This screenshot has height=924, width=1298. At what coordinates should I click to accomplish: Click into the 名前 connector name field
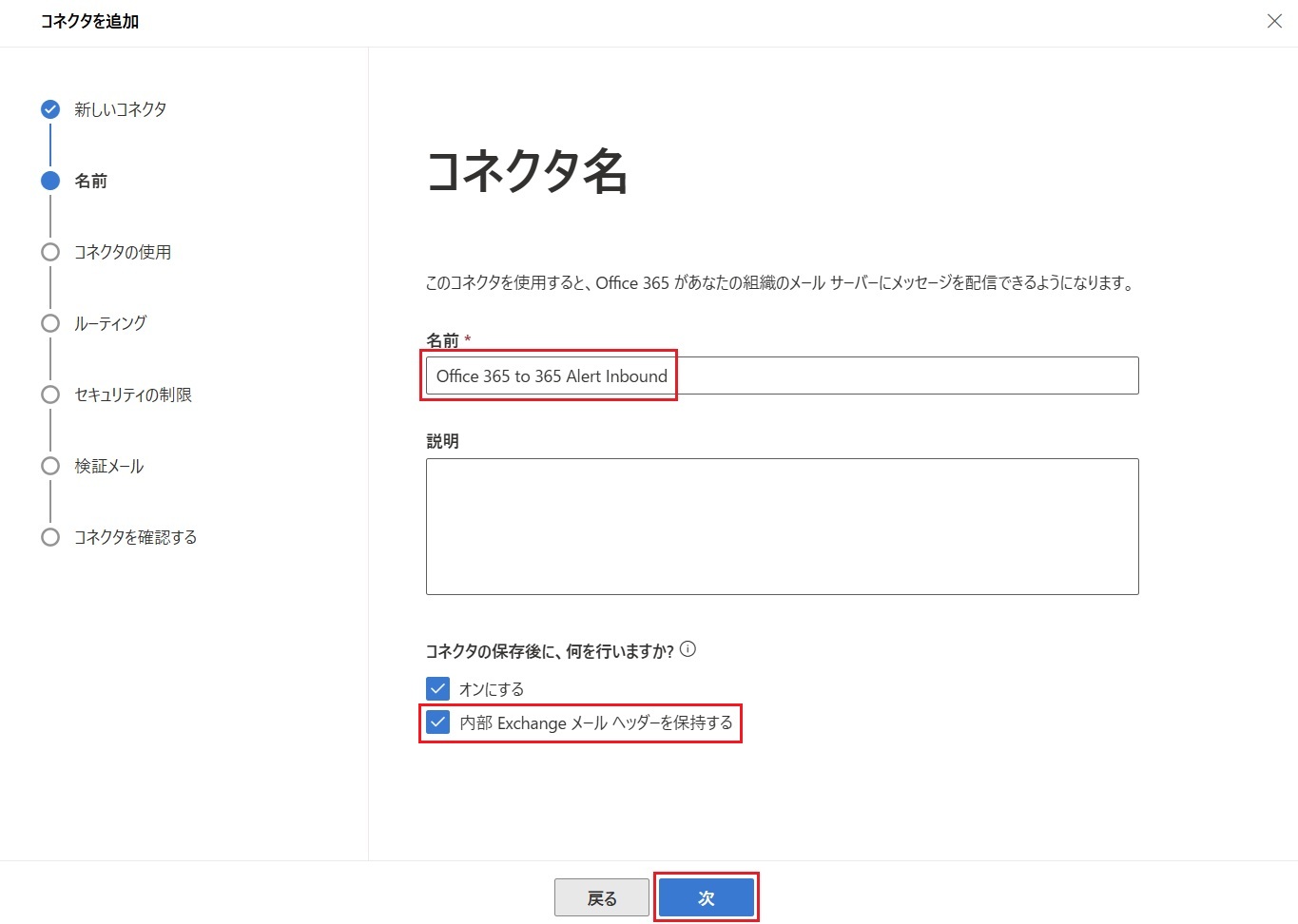point(782,375)
